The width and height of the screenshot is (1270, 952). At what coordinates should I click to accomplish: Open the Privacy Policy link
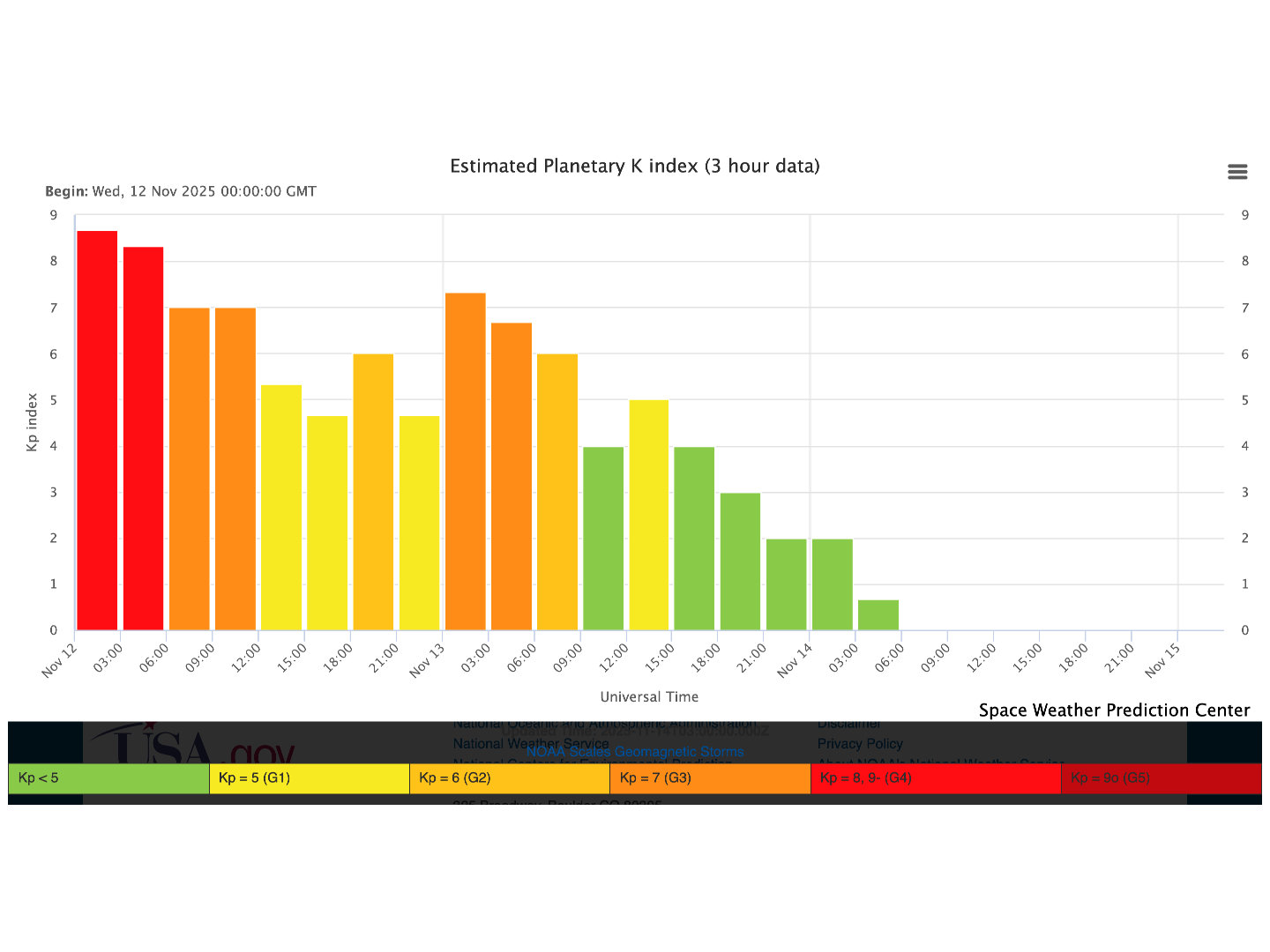[x=860, y=744]
